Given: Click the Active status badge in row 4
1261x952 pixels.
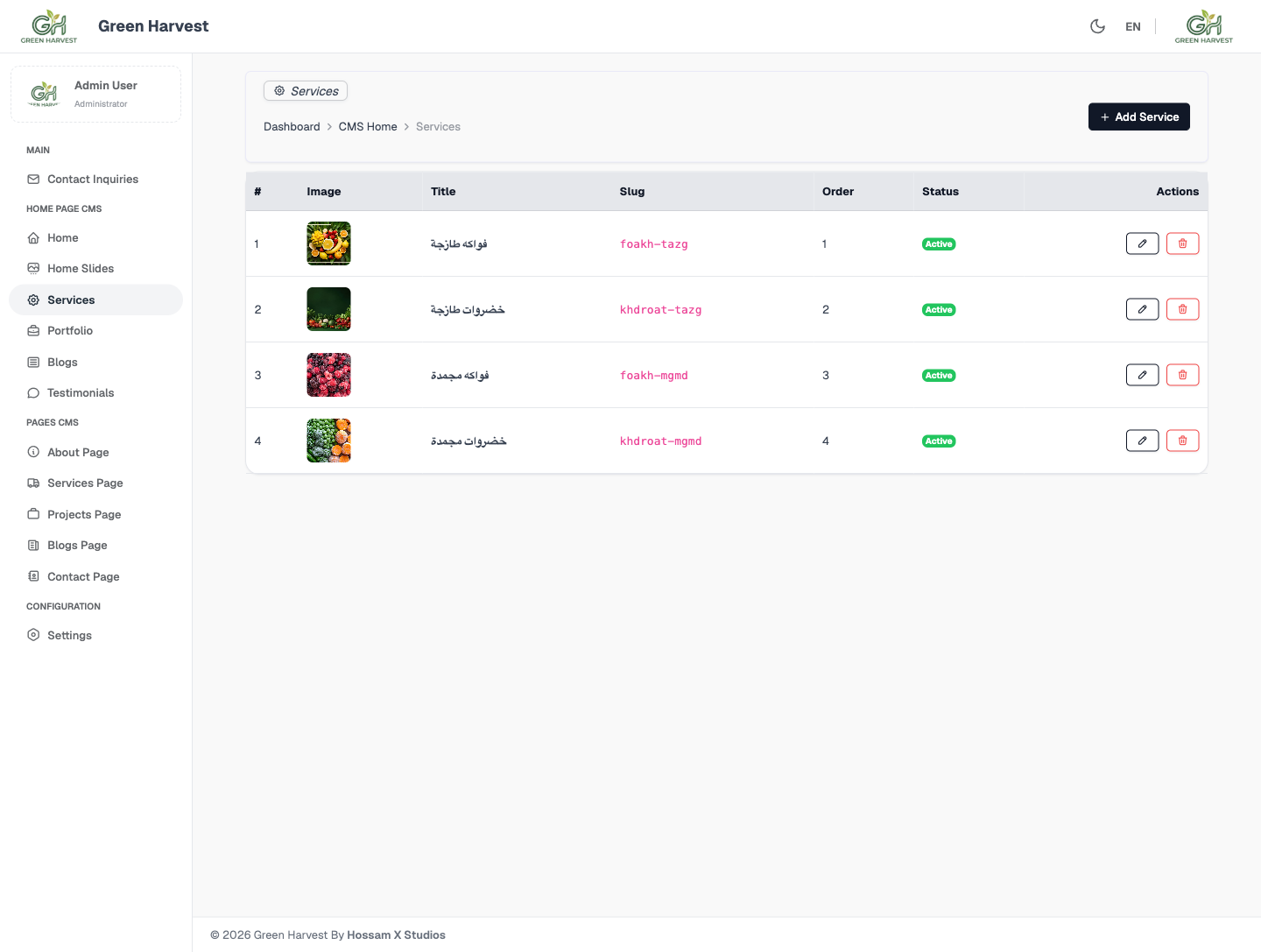Looking at the screenshot, I should point(939,441).
